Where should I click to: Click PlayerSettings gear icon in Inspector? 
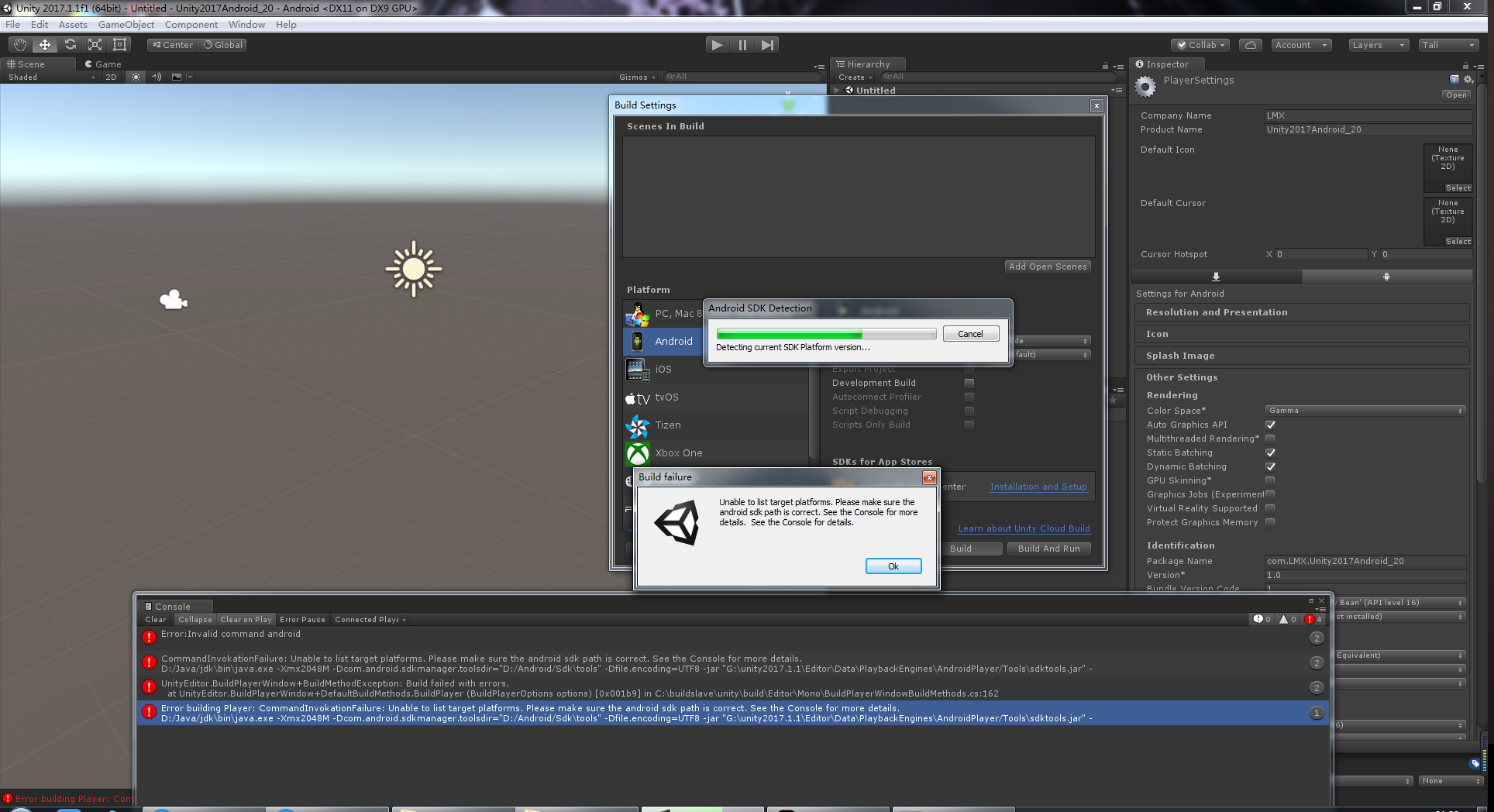[1145, 86]
